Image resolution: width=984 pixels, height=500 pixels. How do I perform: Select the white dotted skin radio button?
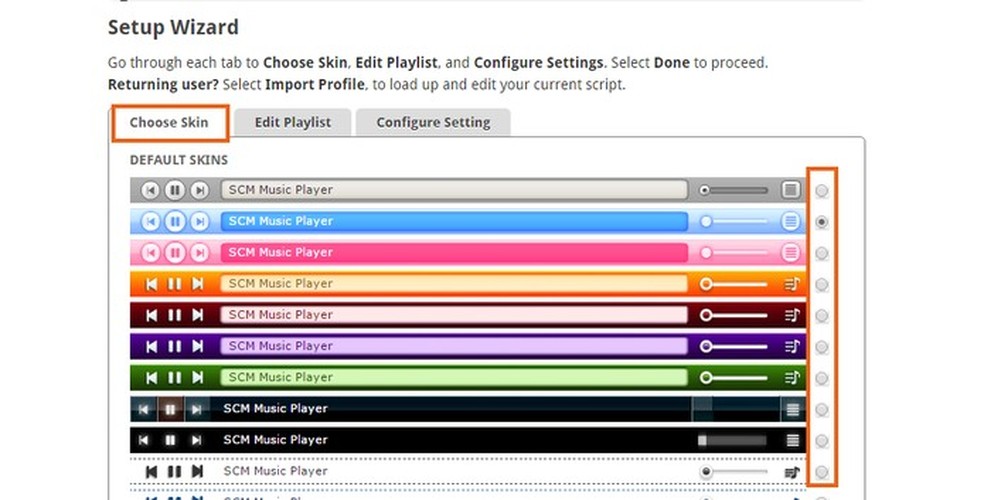tap(821, 472)
